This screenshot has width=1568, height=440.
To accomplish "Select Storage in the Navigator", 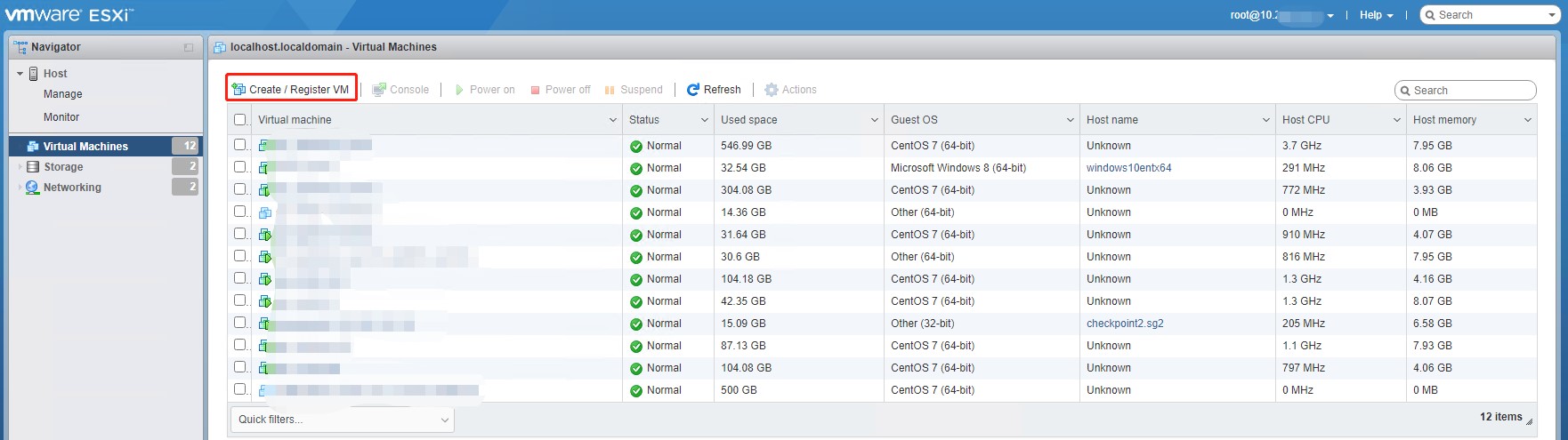I will [x=63, y=167].
